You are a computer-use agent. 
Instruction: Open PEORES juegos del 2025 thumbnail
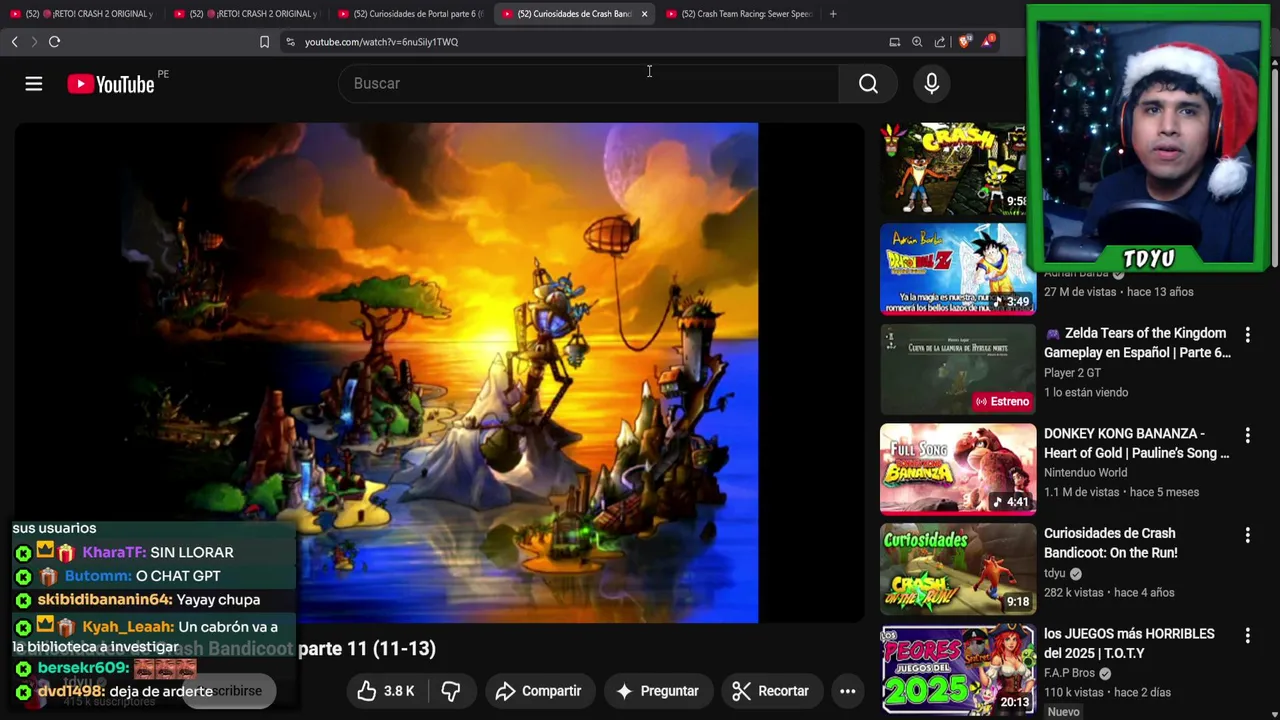[958, 669]
